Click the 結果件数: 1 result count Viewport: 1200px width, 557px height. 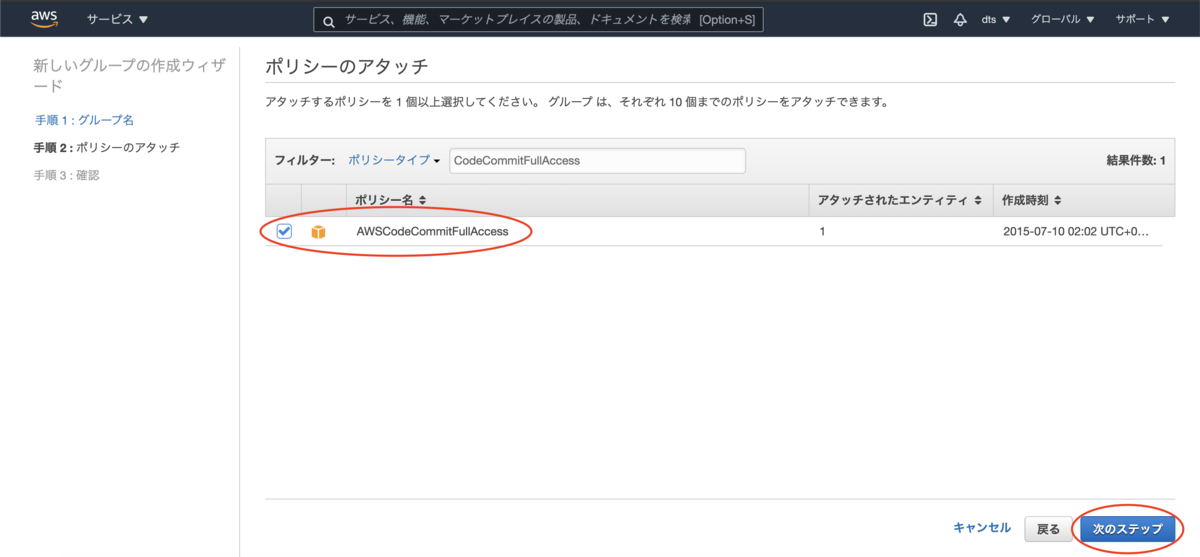point(1135,160)
